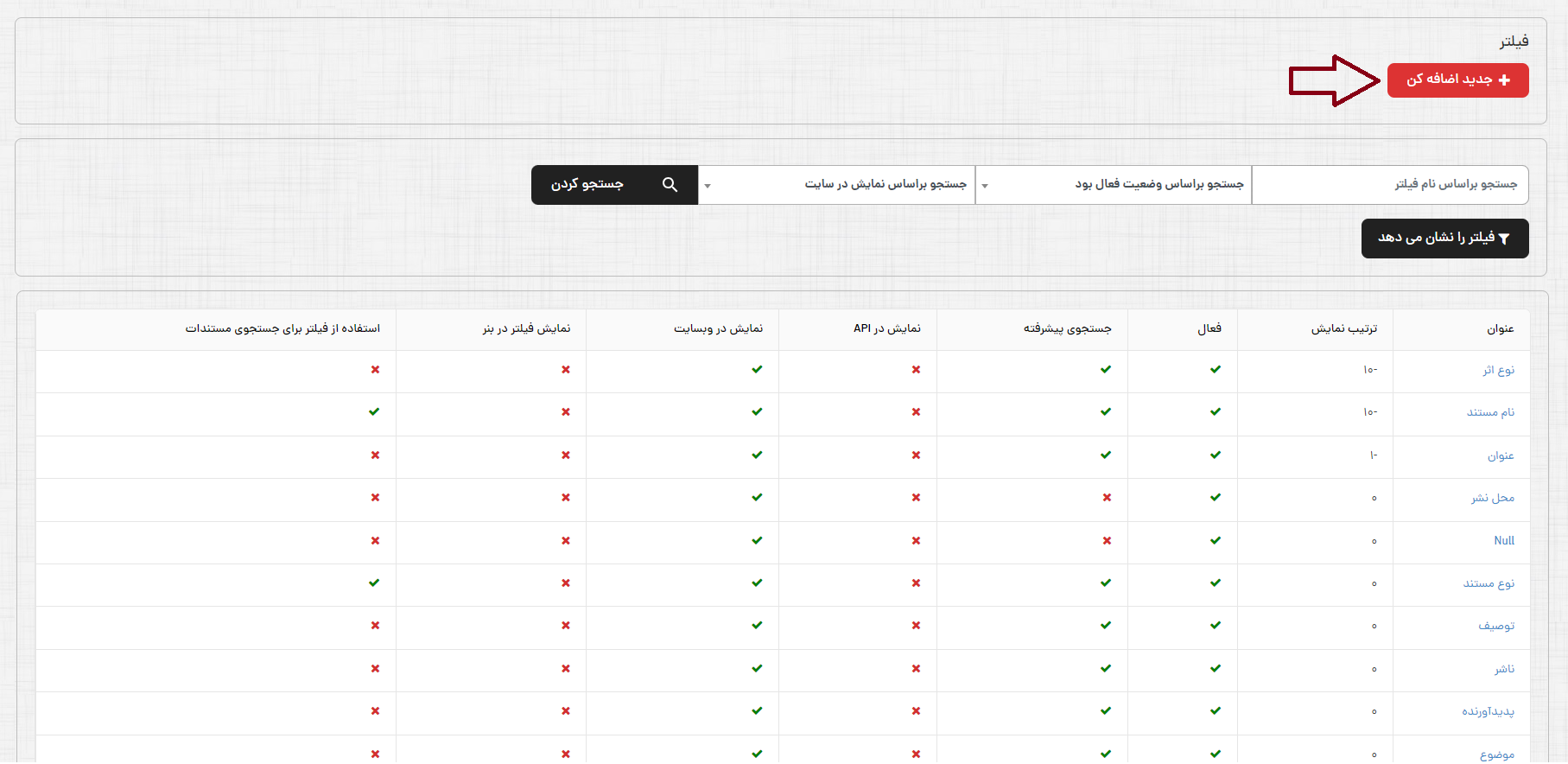This screenshot has width=1568, height=764.
Task: Click the plus icon on جدید اضافه کن
Action: (x=1504, y=80)
